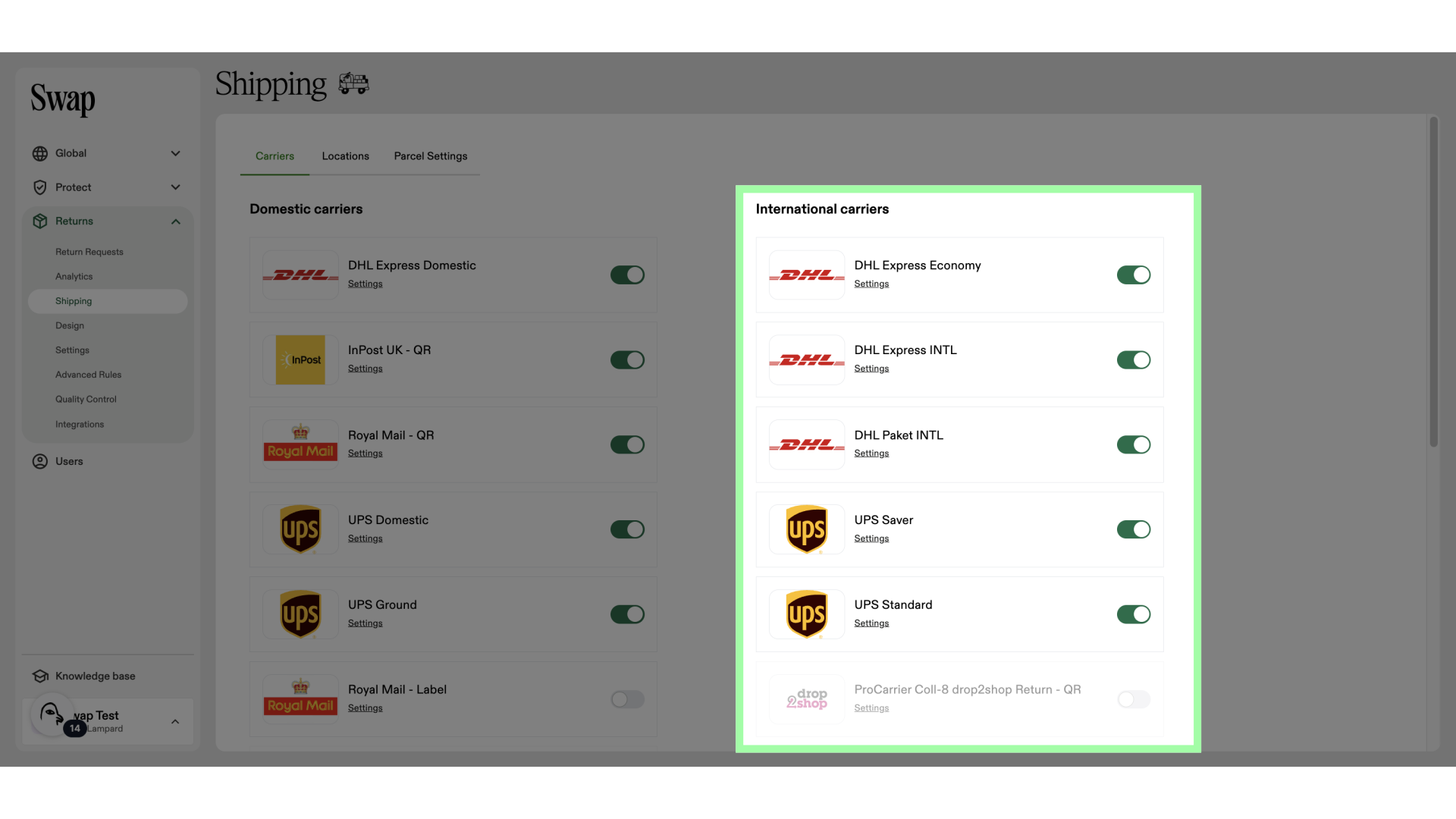Switch off the UPS Saver carrier
The image size is (1456, 819).
[x=1134, y=529]
